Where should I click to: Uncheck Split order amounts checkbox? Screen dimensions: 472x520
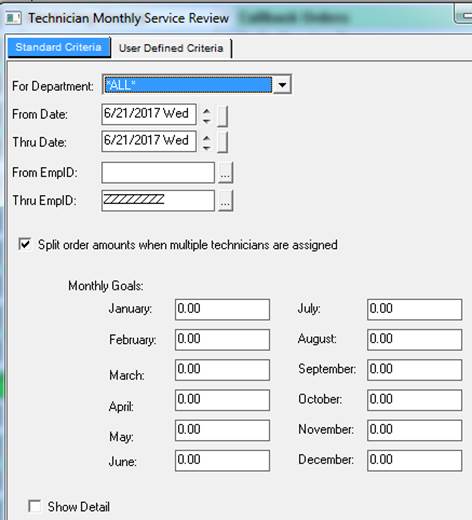[x=25, y=244]
